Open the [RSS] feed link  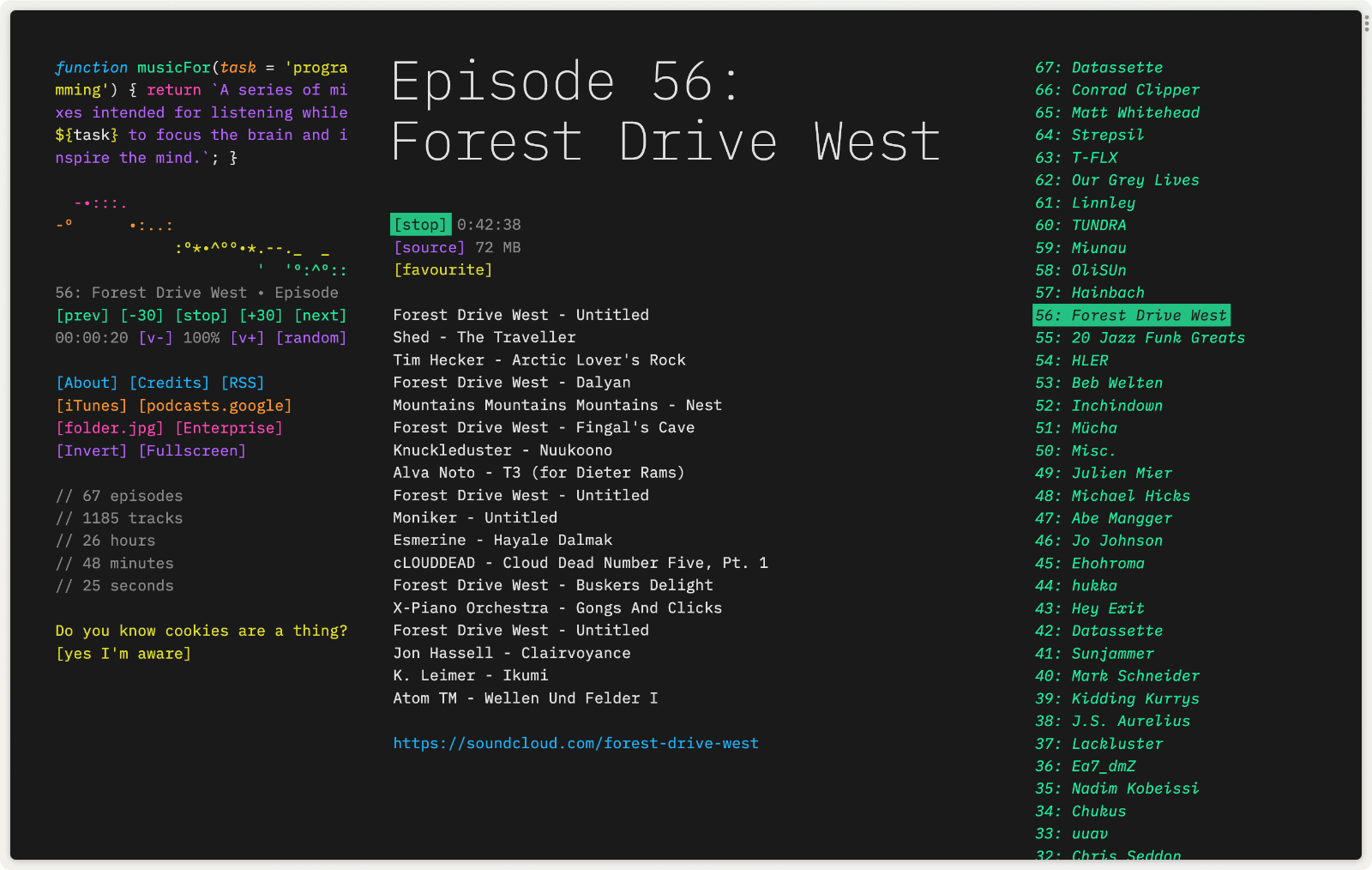[x=243, y=383]
